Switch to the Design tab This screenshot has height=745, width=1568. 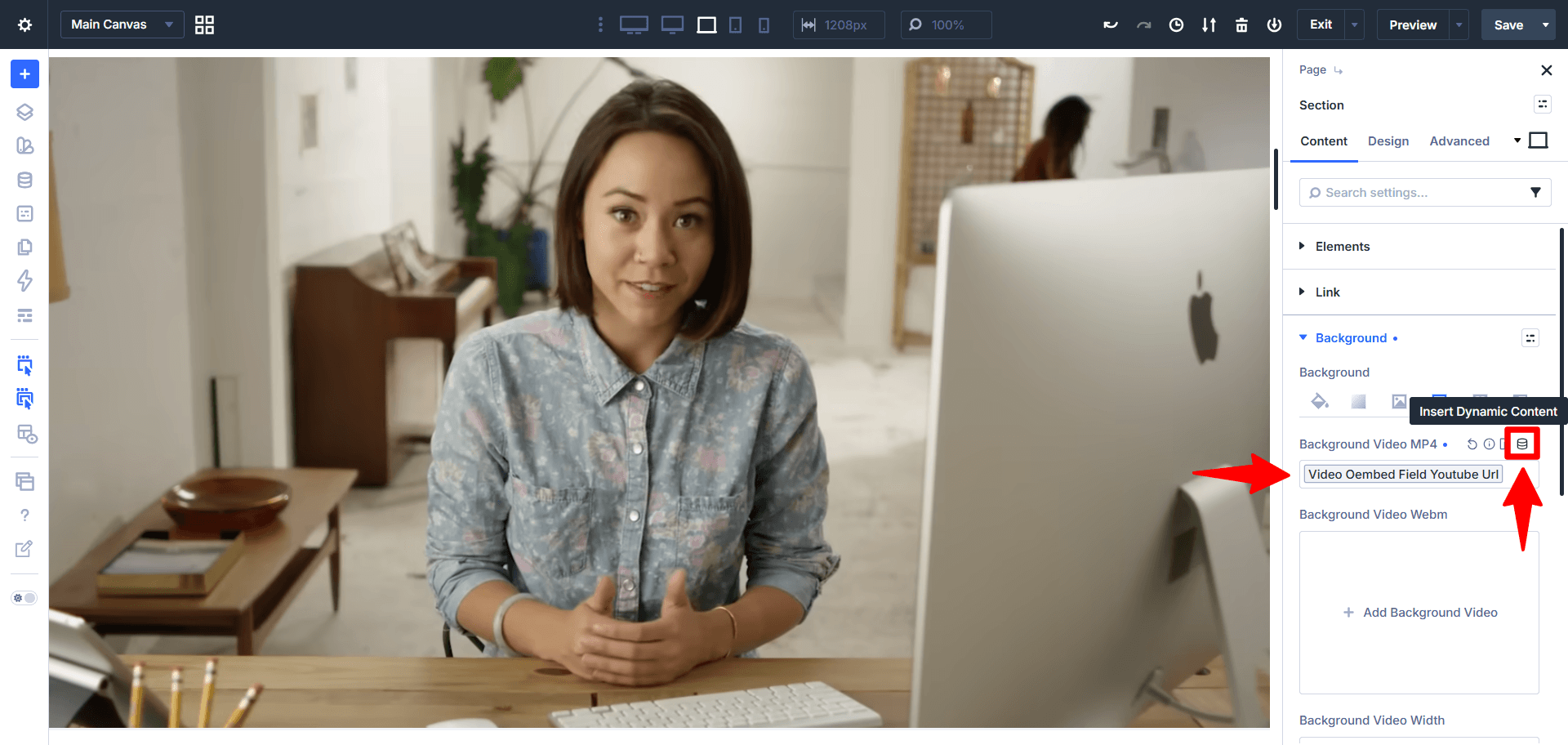[x=1388, y=141]
